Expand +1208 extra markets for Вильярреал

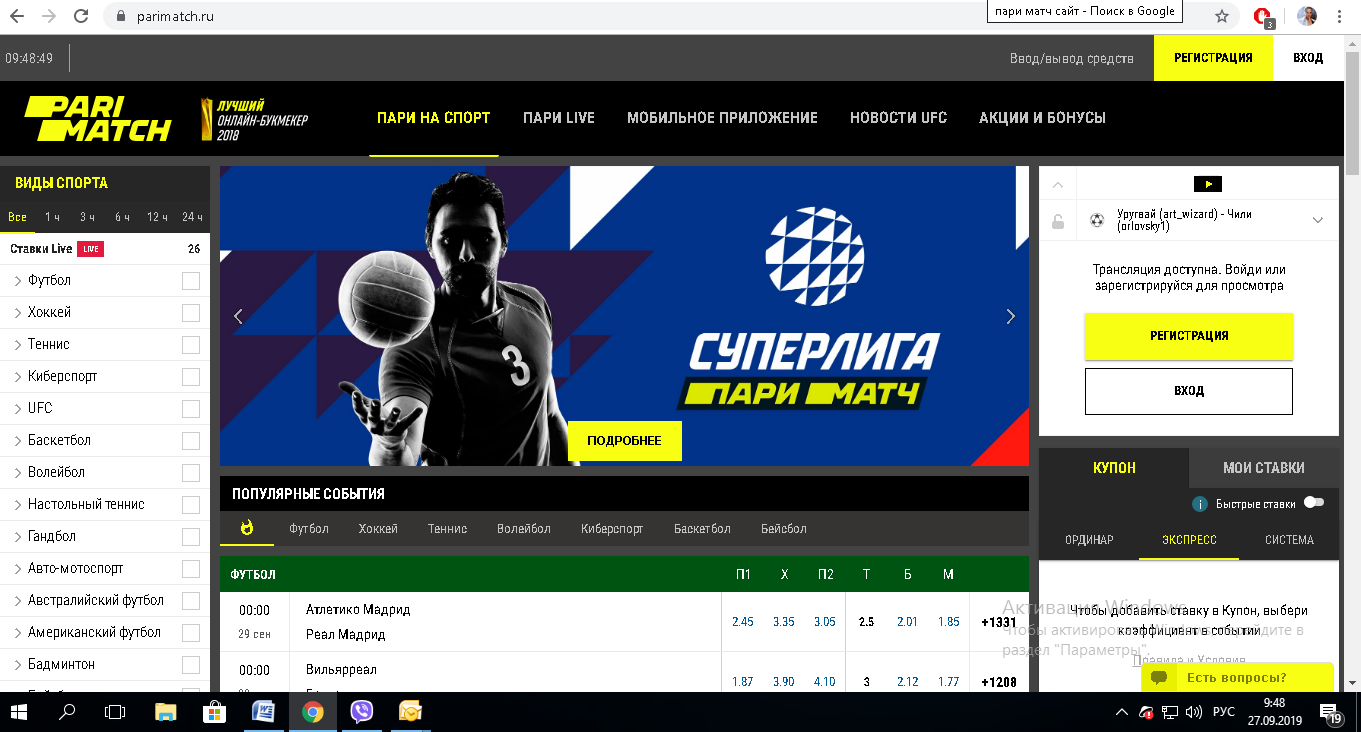click(x=999, y=682)
